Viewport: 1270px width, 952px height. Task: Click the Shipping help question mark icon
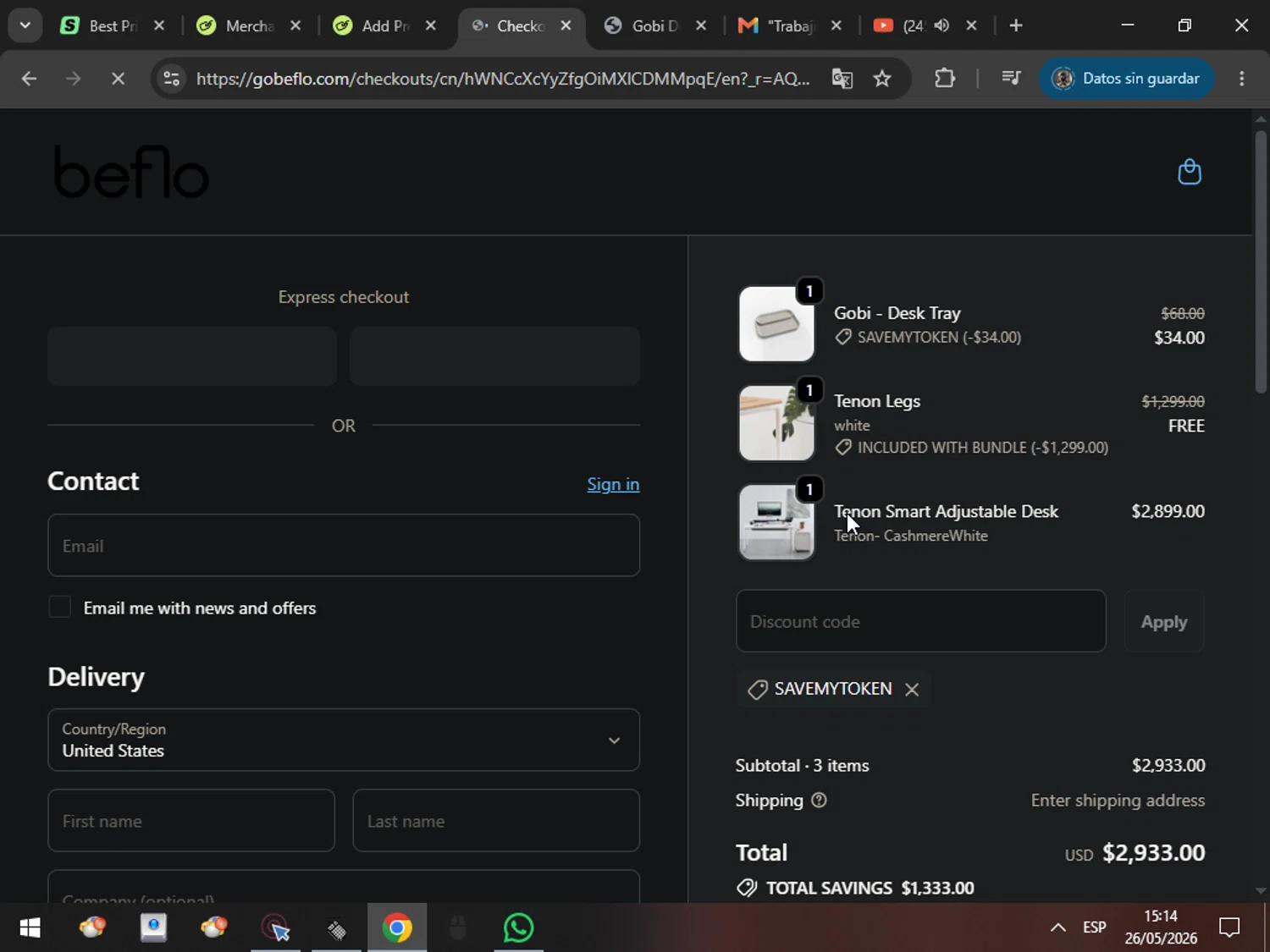(x=819, y=800)
